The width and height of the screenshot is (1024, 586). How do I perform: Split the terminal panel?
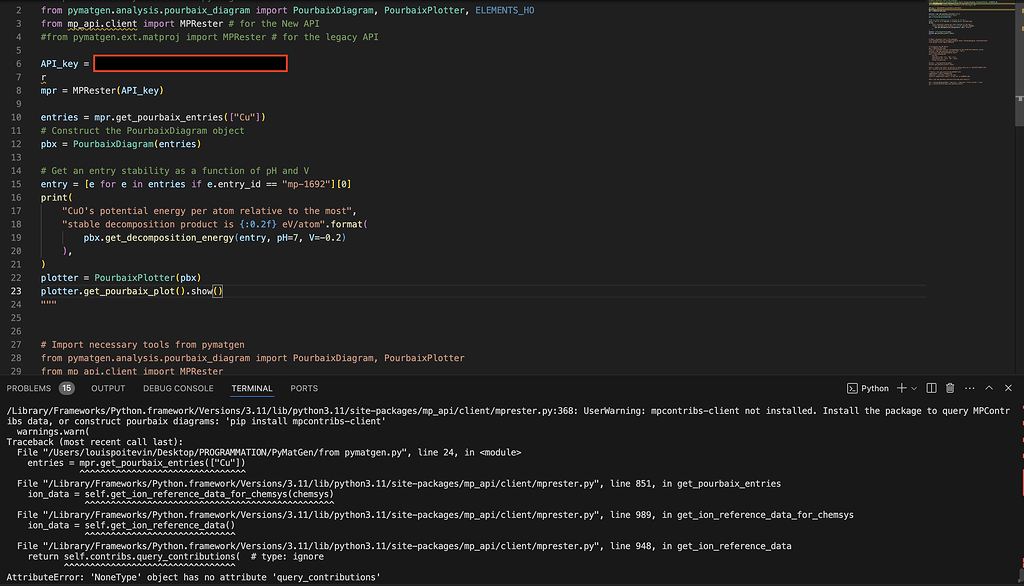(x=931, y=388)
